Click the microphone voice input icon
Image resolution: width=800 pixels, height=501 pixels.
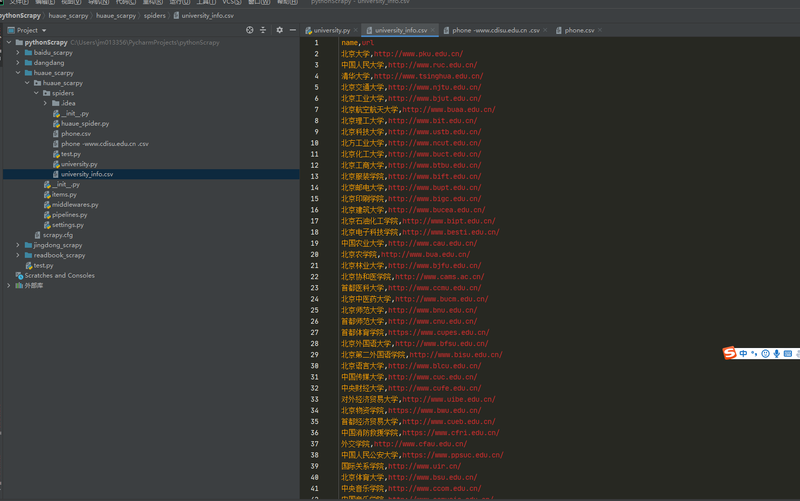coord(777,354)
